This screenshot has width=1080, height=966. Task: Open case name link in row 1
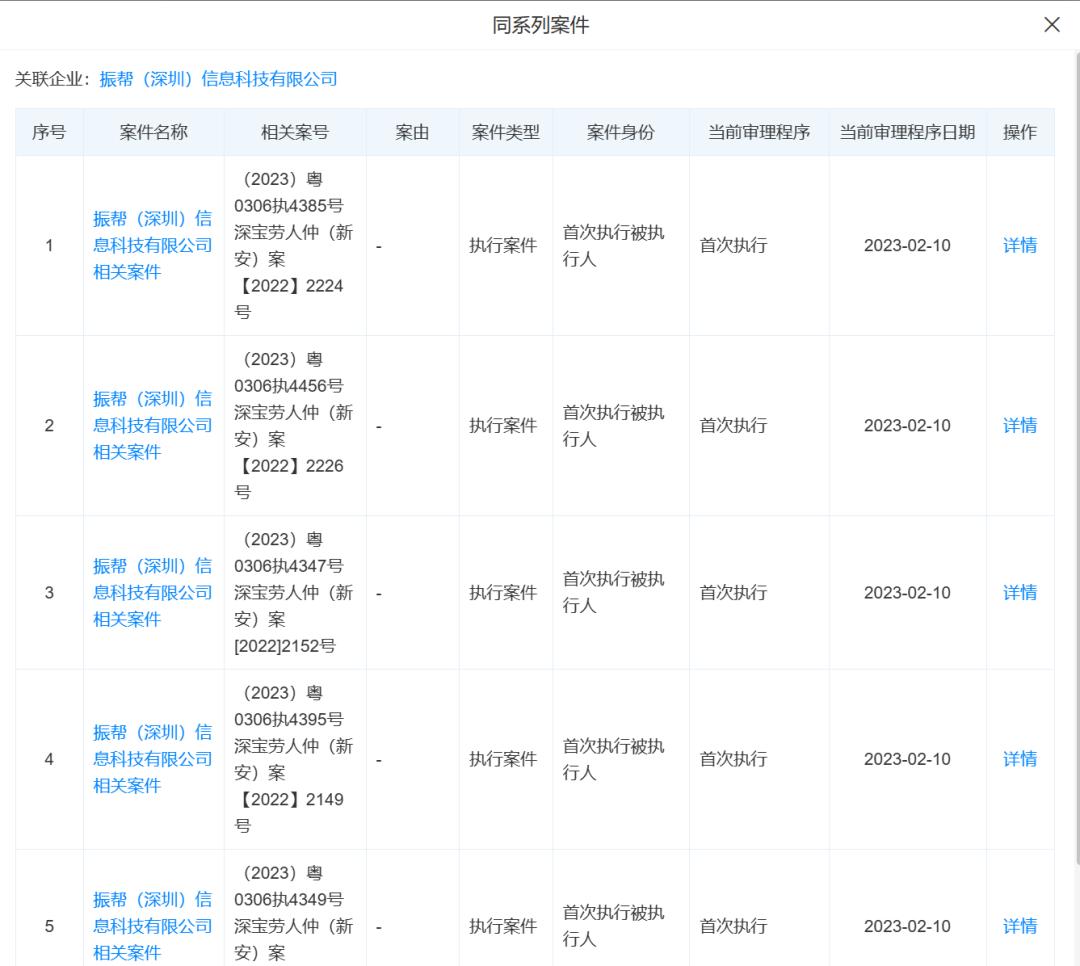[x=151, y=245]
